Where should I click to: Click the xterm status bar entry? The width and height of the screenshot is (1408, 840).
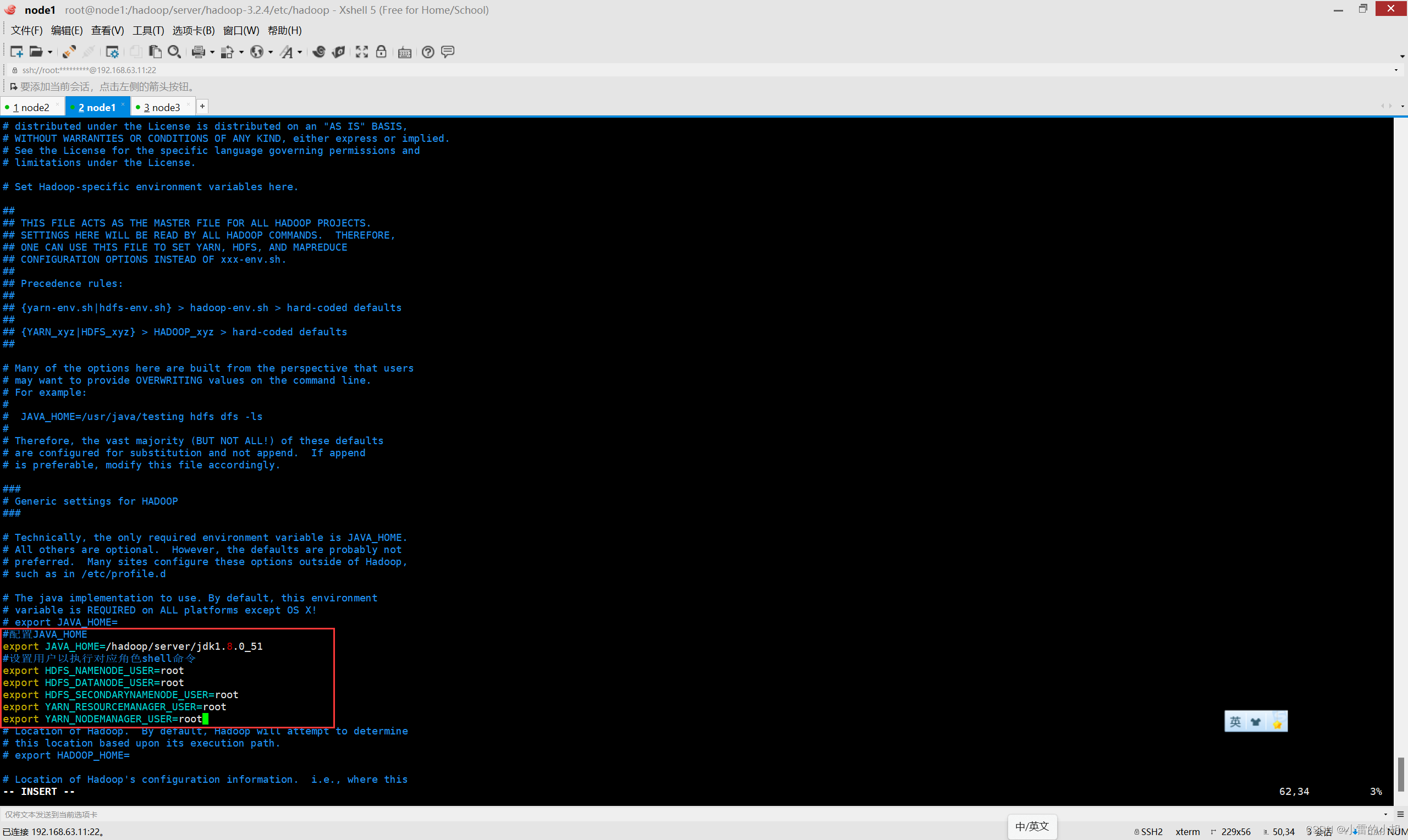pyautogui.click(x=1187, y=832)
